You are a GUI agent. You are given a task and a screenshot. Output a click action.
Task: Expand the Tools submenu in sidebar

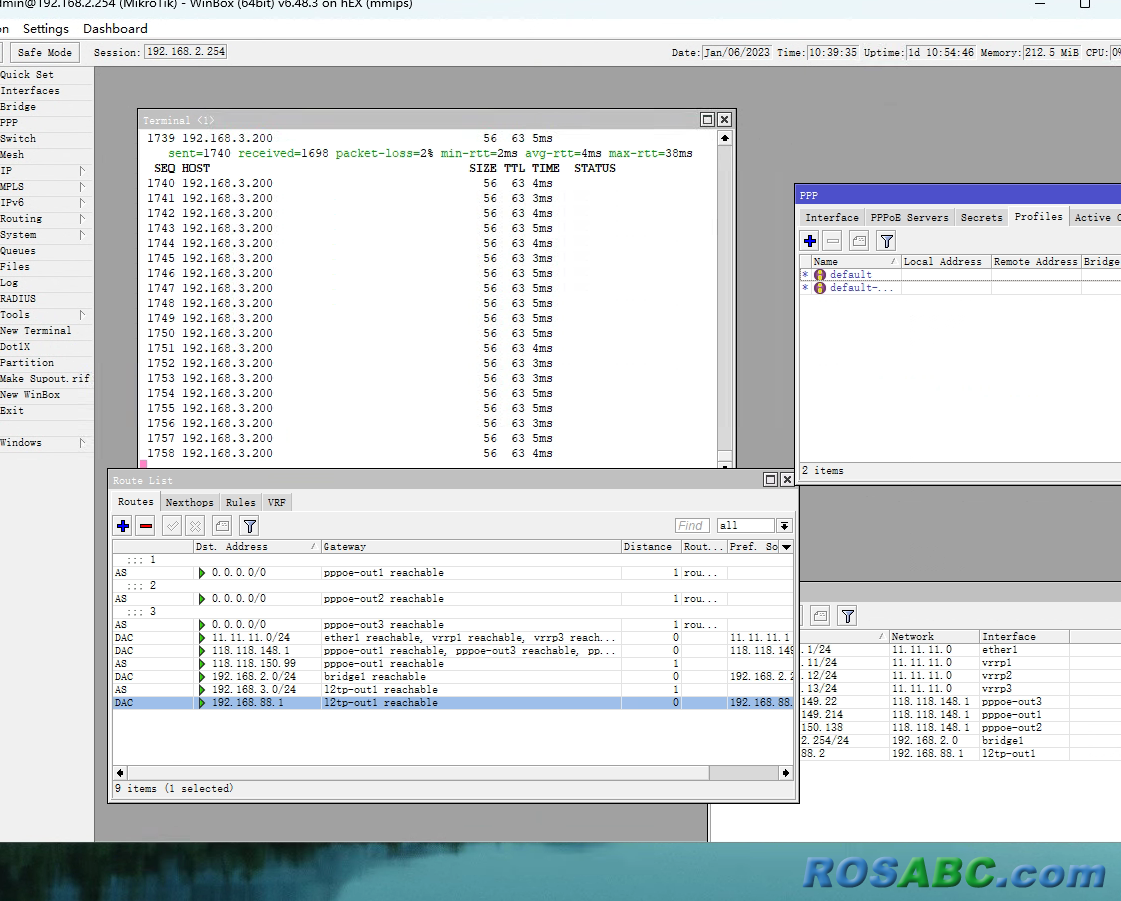tap(82, 315)
